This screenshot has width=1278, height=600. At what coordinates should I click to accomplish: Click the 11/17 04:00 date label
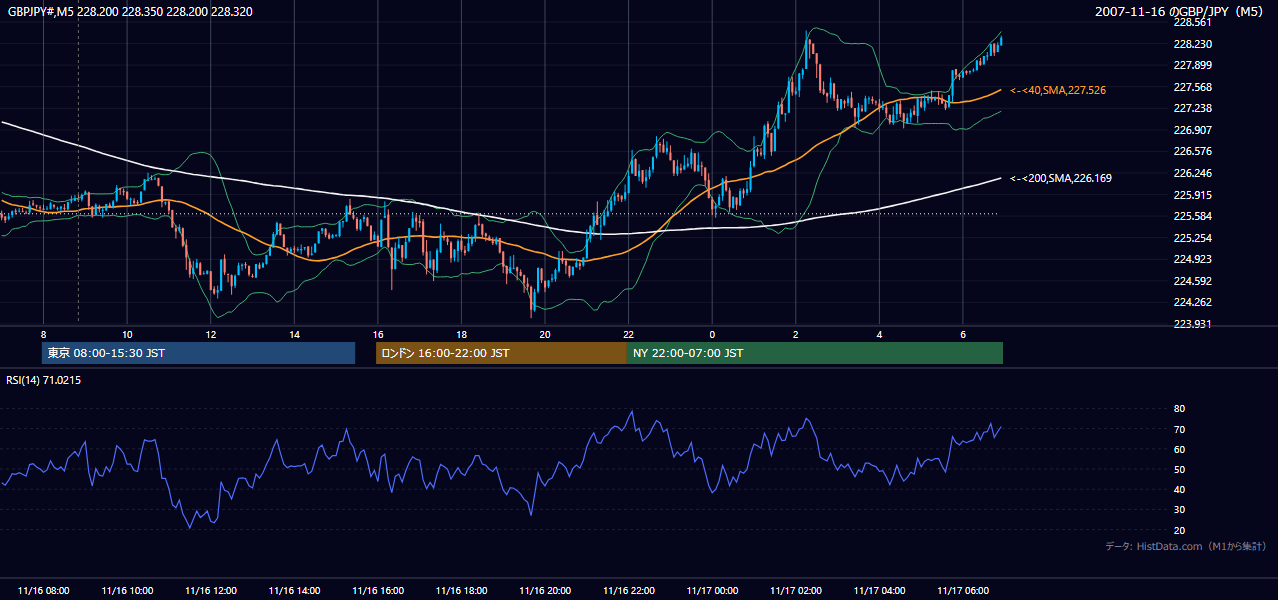pyautogui.click(x=879, y=591)
